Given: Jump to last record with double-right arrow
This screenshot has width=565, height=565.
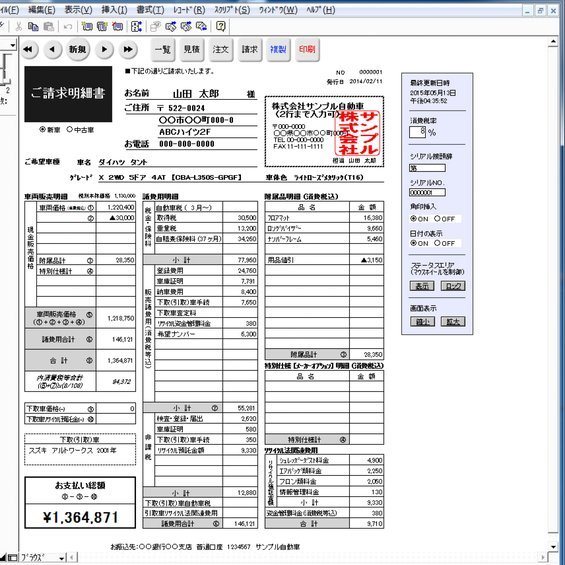Looking at the screenshot, I should [x=128, y=49].
